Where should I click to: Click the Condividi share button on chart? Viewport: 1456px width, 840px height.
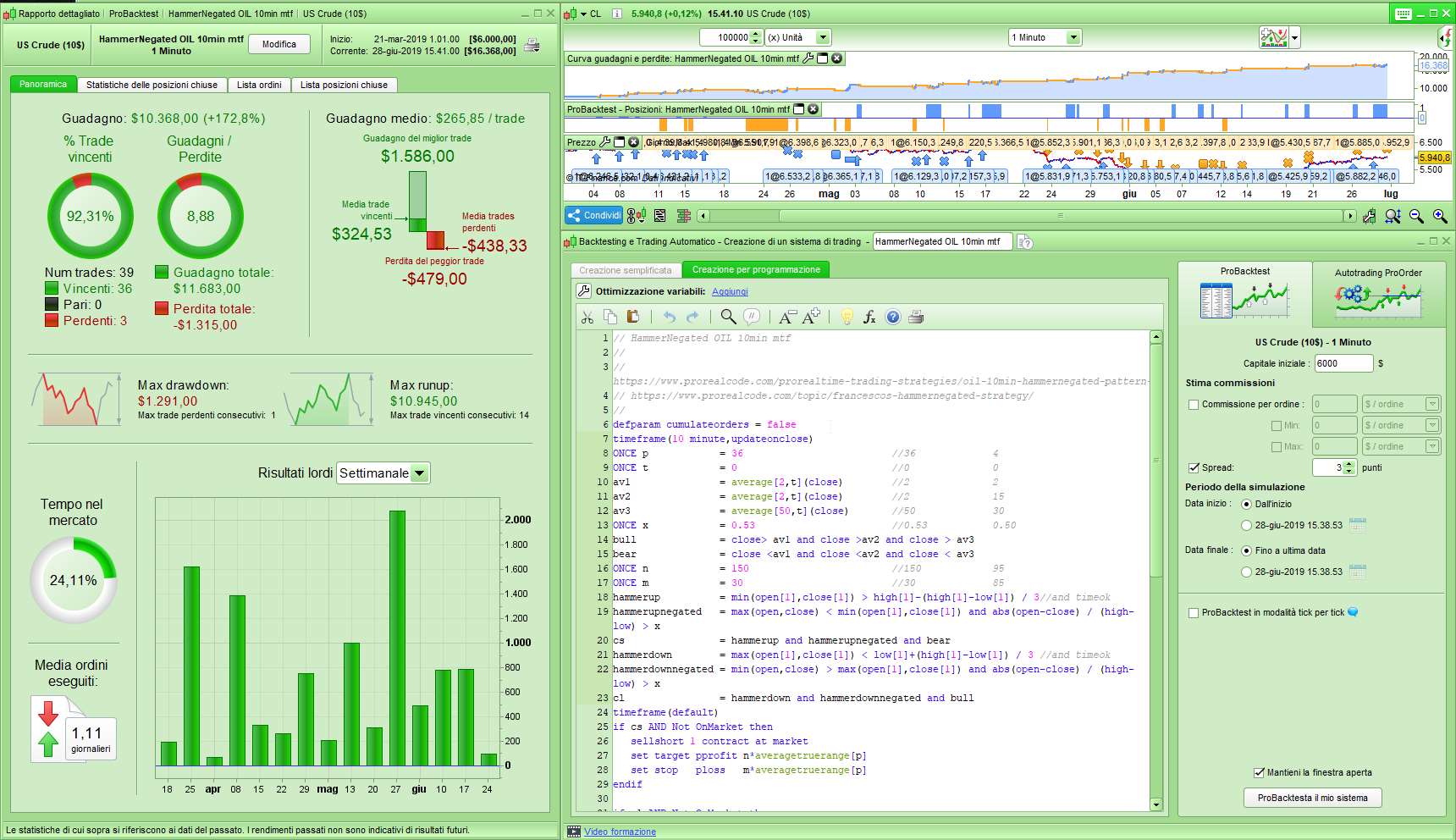tap(594, 215)
